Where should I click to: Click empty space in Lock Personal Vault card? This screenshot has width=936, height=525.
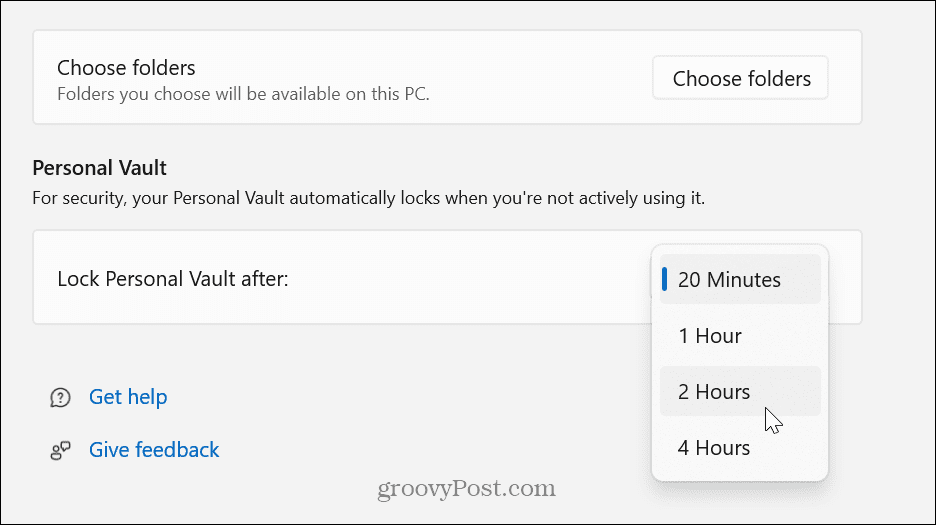click(466, 279)
